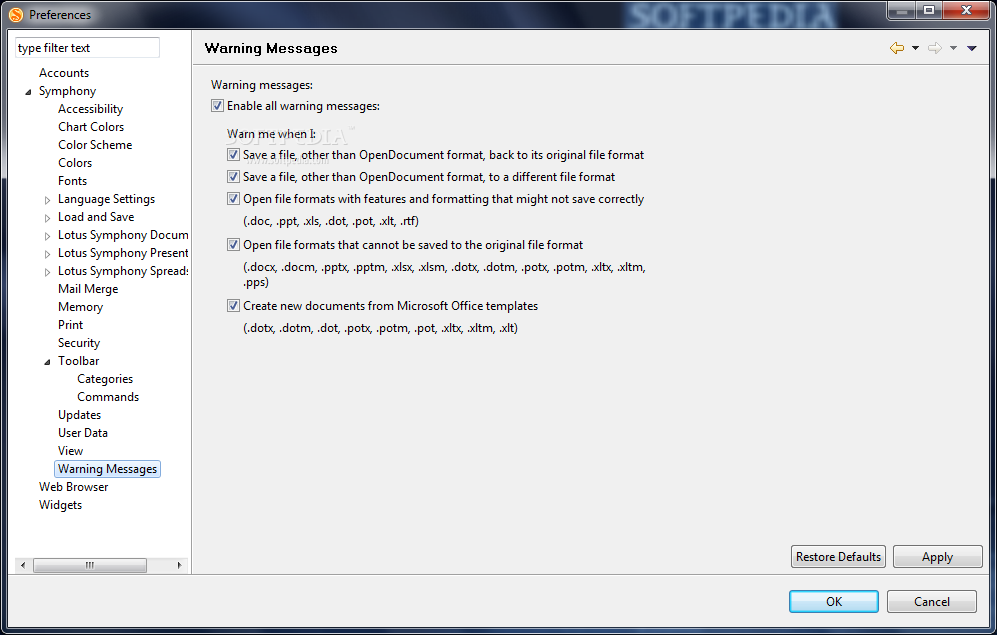The height and width of the screenshot is (635, 997).
Task: Click the tree scrollbar right arrow
Action: 179,564
